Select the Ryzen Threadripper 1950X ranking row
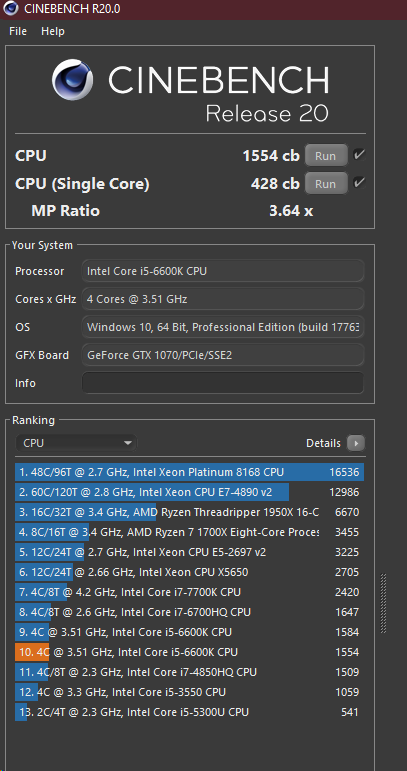Image resolution: width=407 pixels, height=771 pixels. 189,512
